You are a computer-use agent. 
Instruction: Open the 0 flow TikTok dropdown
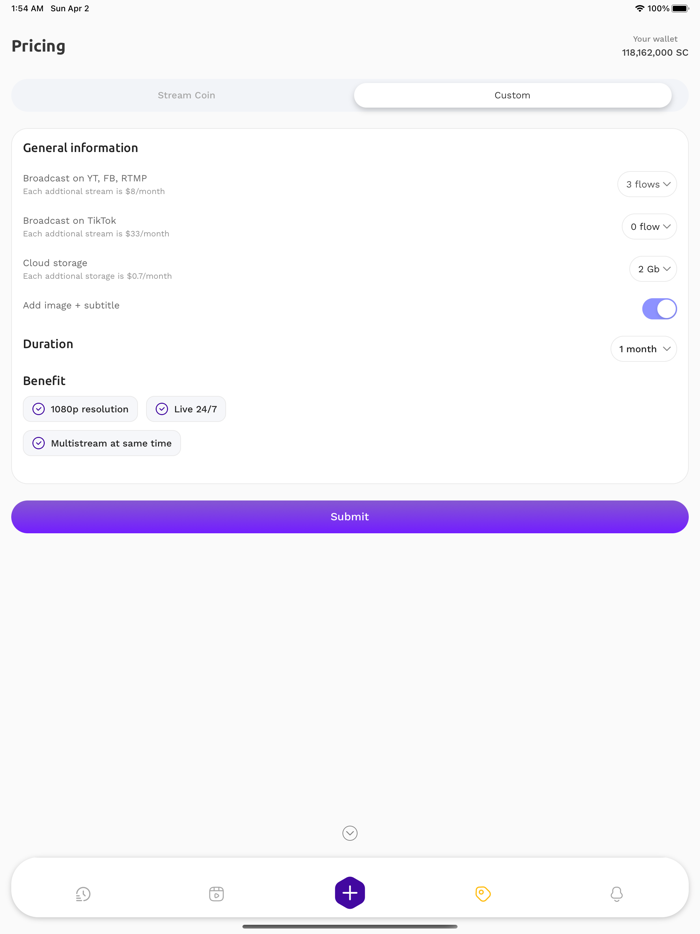pos(649,226)
